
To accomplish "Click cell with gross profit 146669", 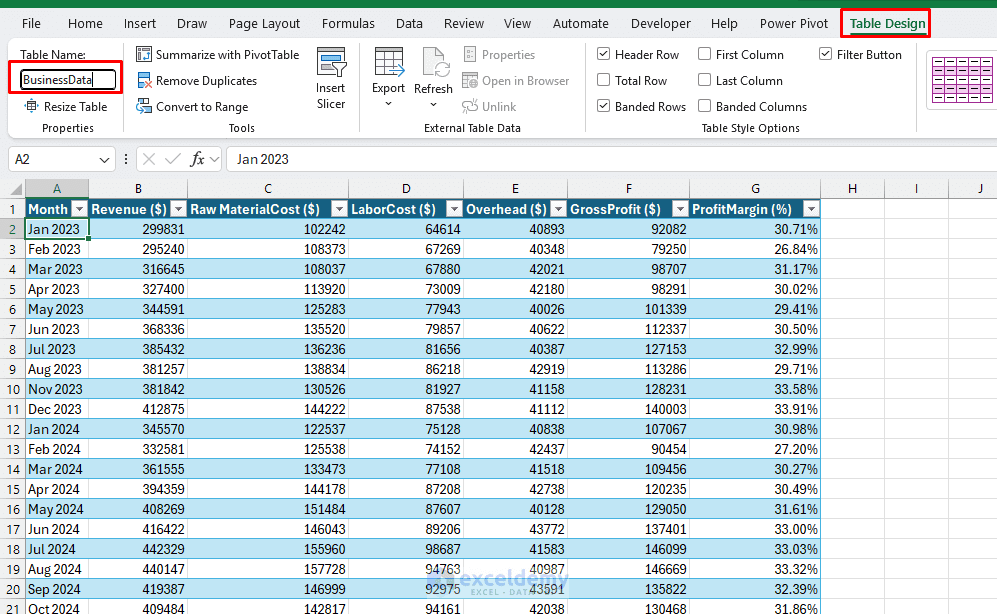I will coord(629,569).
